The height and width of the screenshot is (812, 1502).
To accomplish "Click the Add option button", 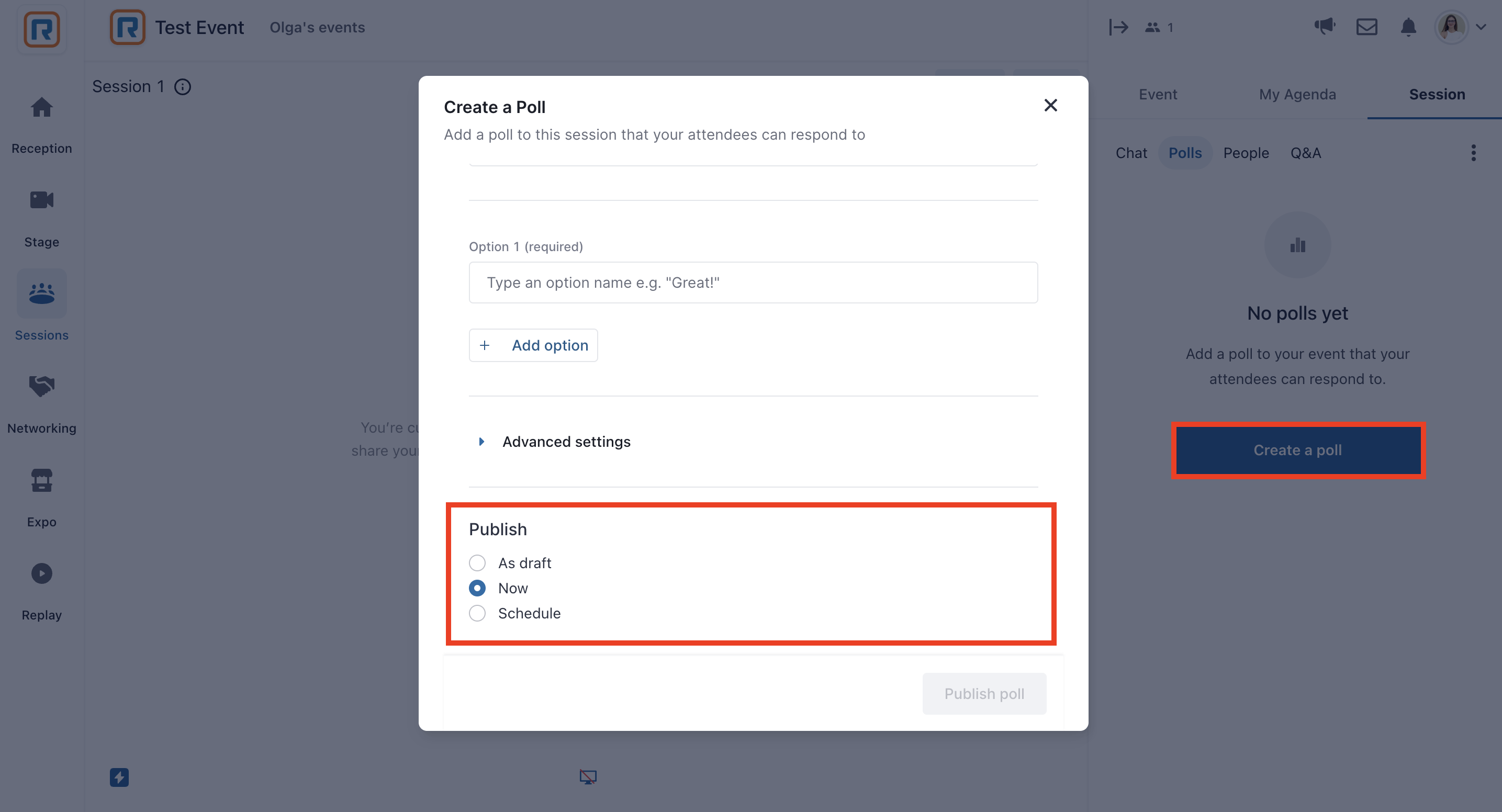I will point(533,345).
